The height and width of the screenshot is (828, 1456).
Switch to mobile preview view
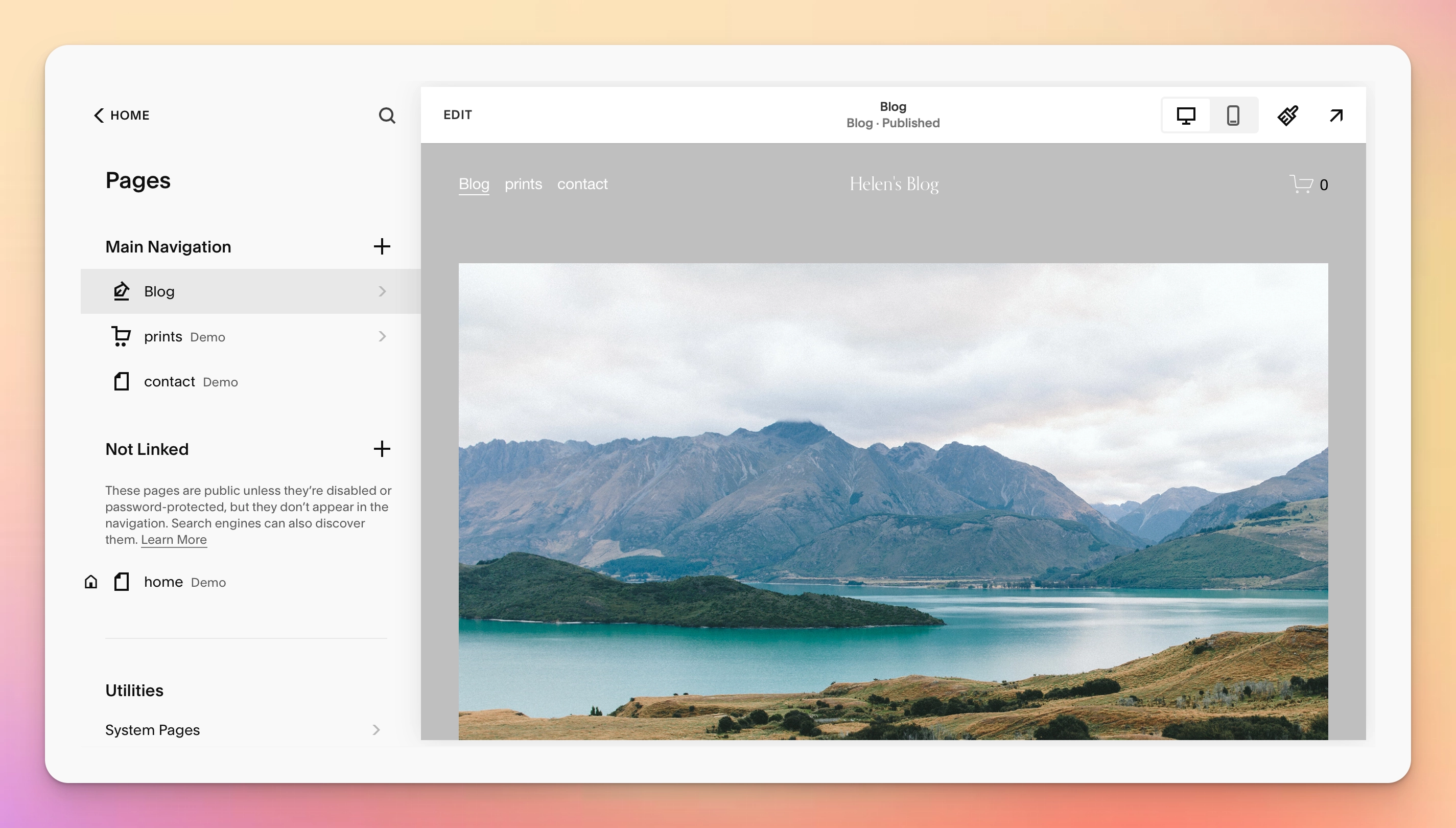point(1233,116)
